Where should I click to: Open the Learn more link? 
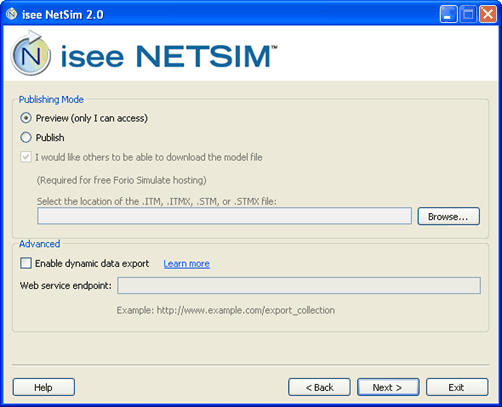coord(186,264)
